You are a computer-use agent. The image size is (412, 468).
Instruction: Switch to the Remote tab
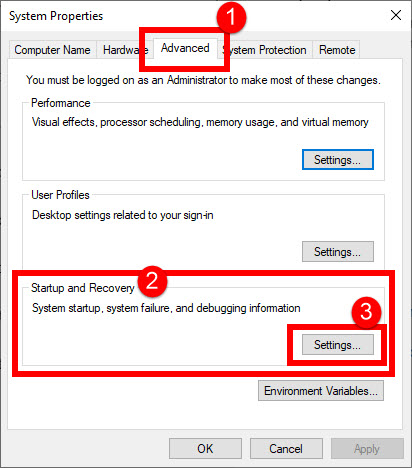pos(337,50)
